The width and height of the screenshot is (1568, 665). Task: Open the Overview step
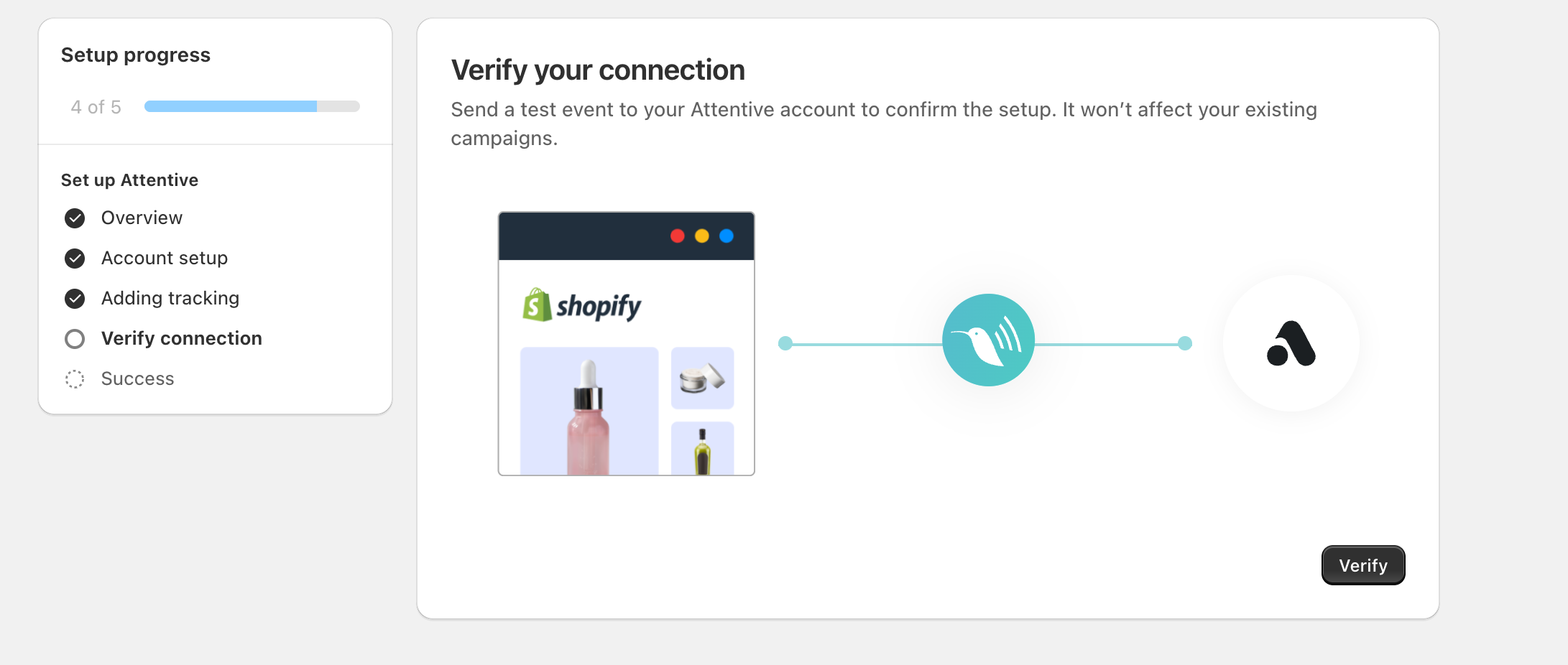142,218
